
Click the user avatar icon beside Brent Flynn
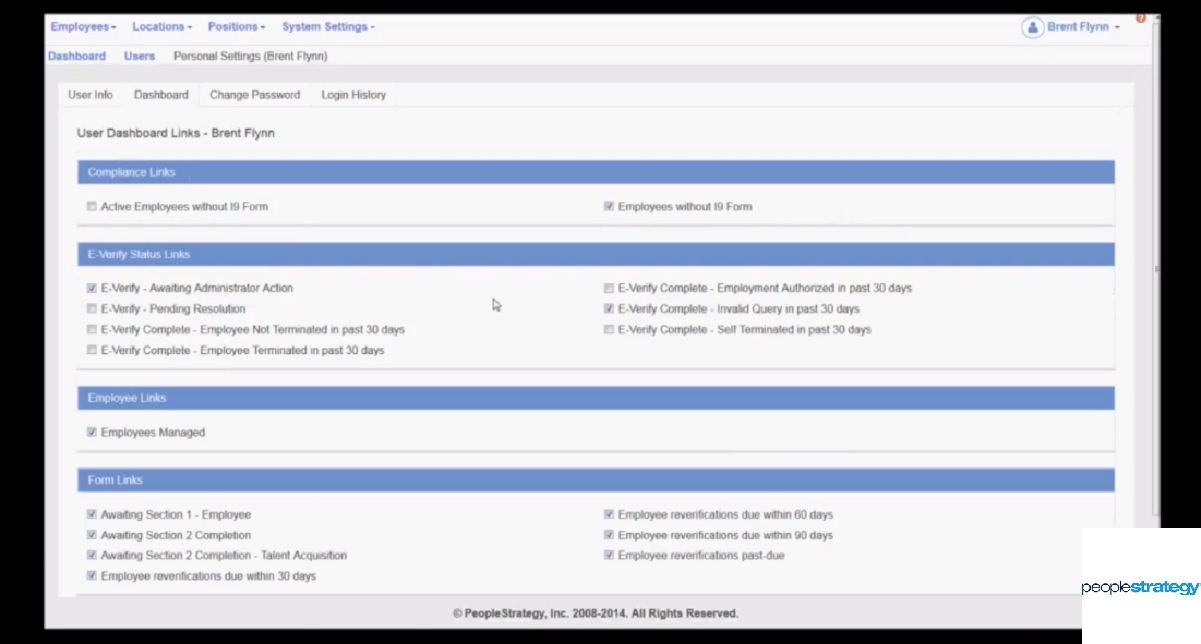point(1032,28)
